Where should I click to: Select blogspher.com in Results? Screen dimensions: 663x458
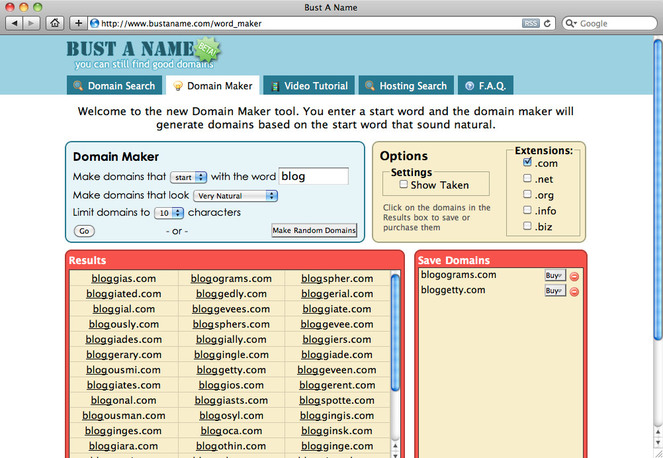click(337, 278)
